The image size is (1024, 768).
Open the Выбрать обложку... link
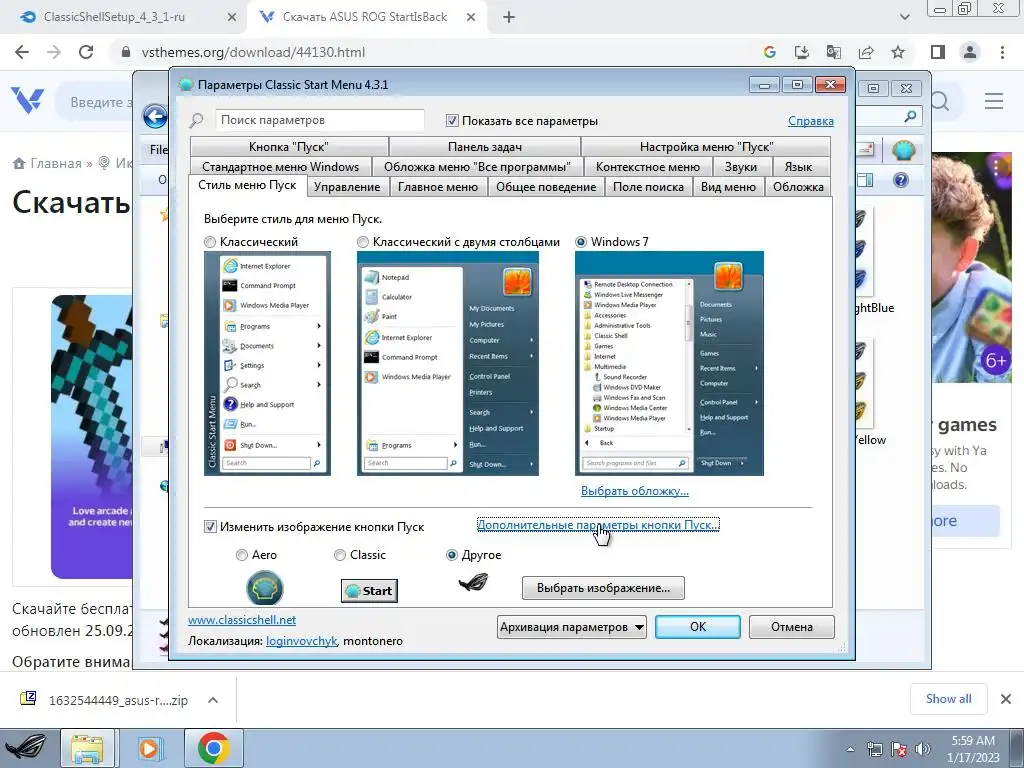coord(635,491)
